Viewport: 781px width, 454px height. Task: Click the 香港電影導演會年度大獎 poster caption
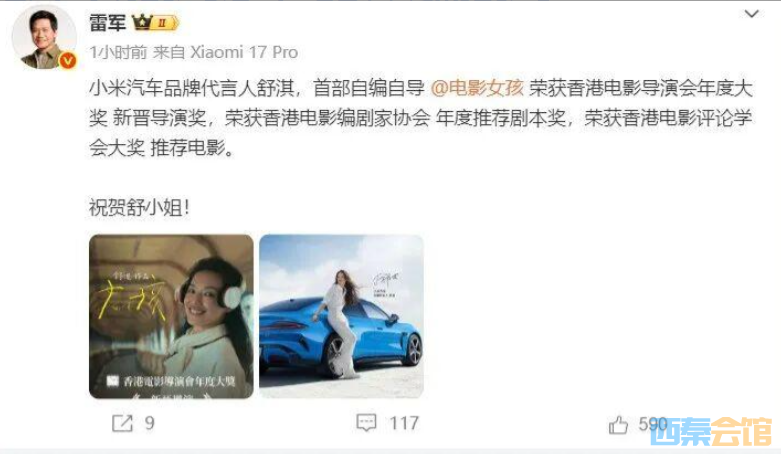[179, 382]
